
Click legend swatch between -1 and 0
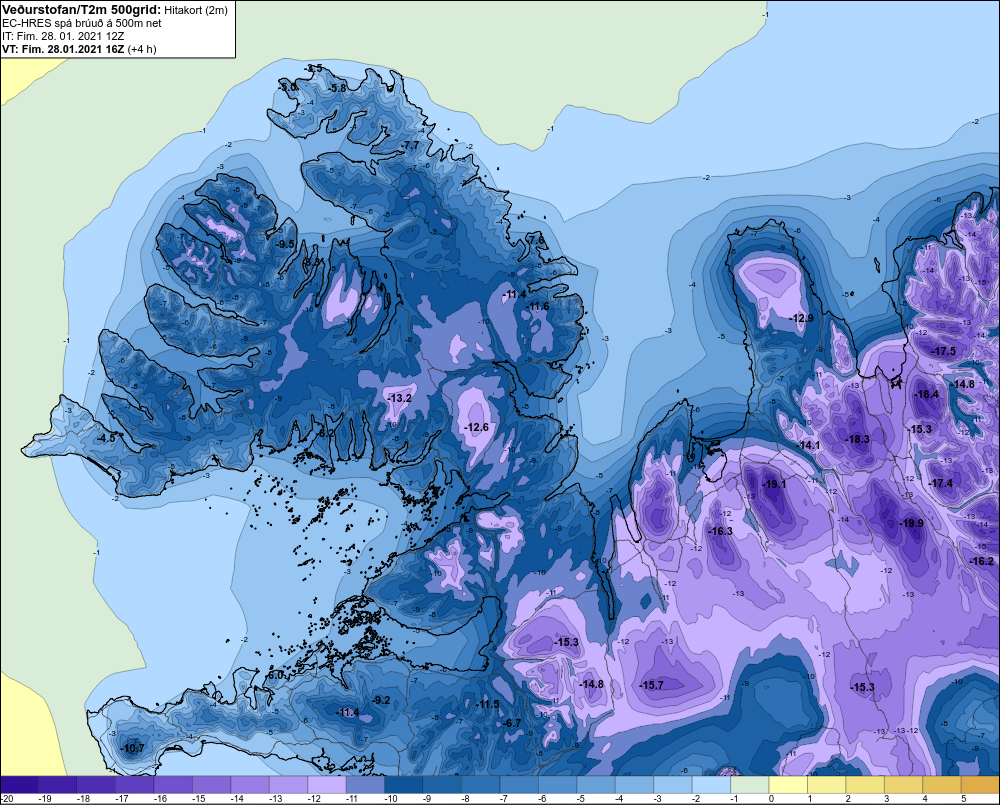pos(749,785)
